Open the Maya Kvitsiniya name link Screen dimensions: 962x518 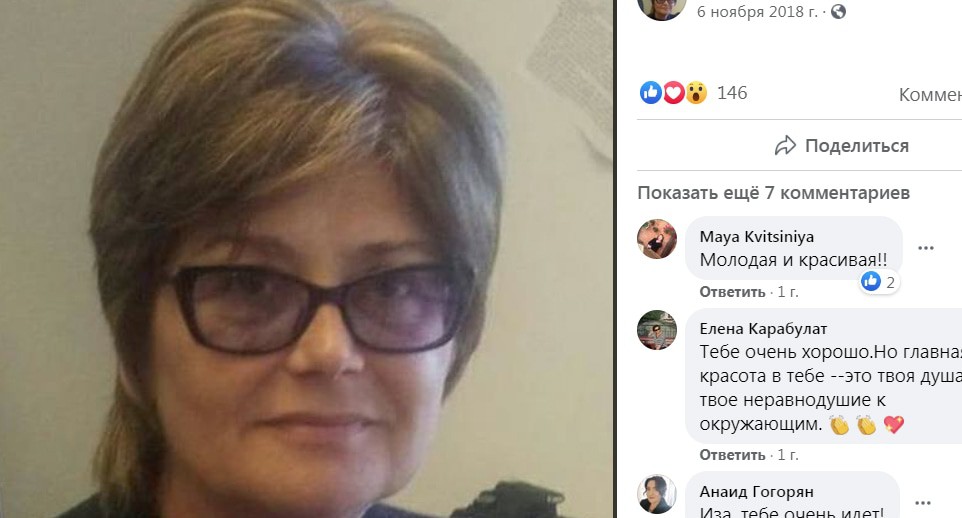(756, 237)
